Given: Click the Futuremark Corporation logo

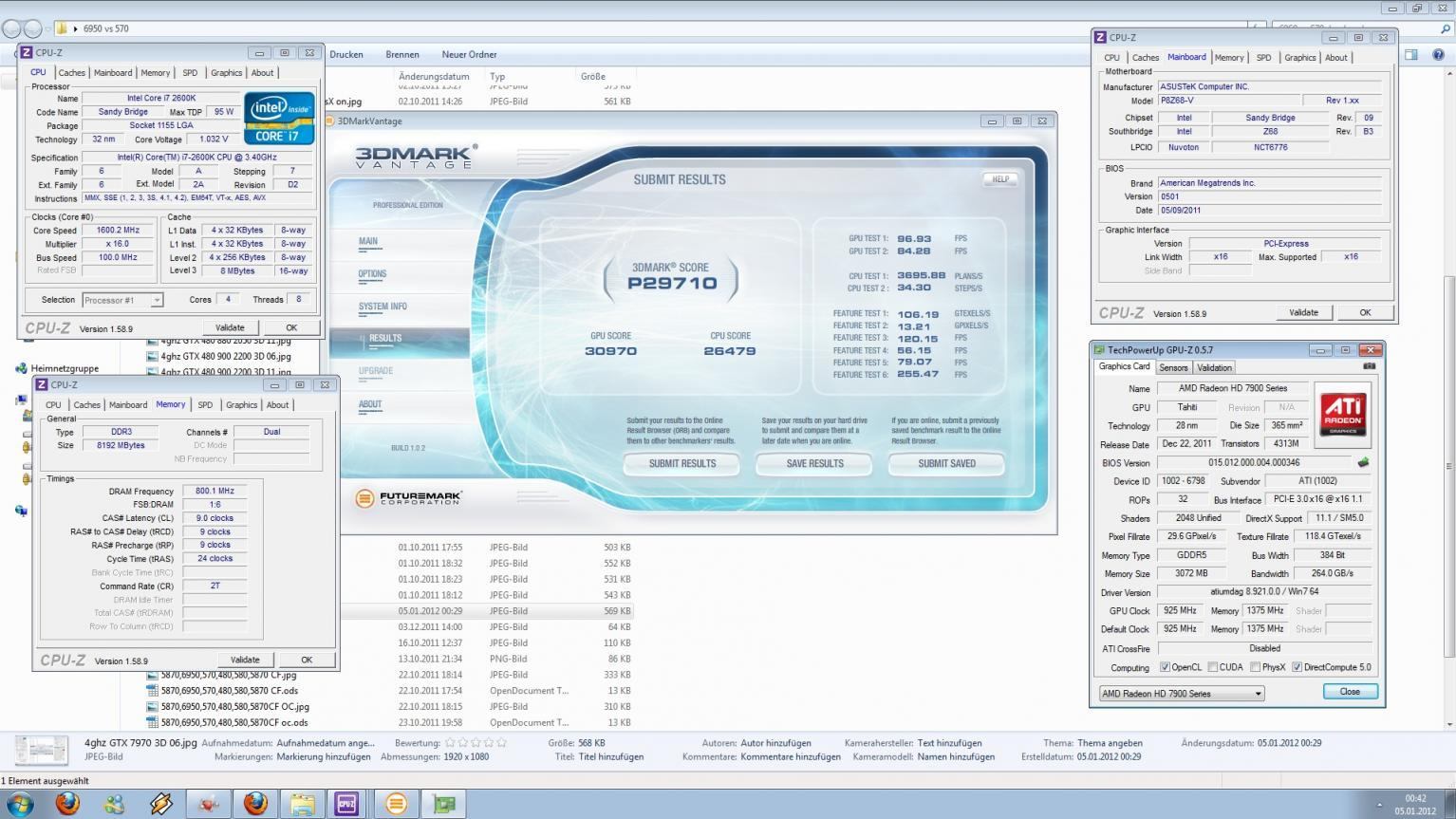Looking at the screenshot, I should pos(408,497).
